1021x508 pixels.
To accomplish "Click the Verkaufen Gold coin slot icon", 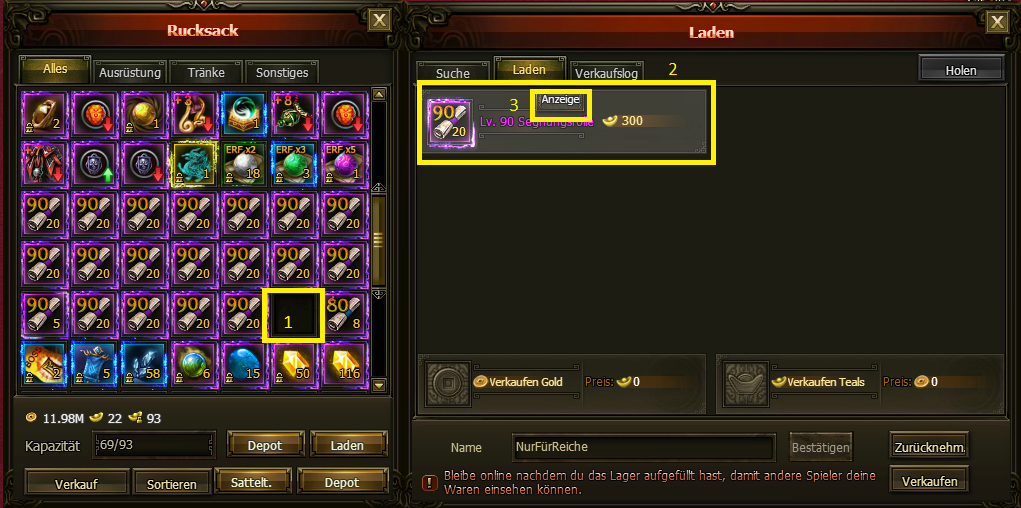I will point(447,384).
